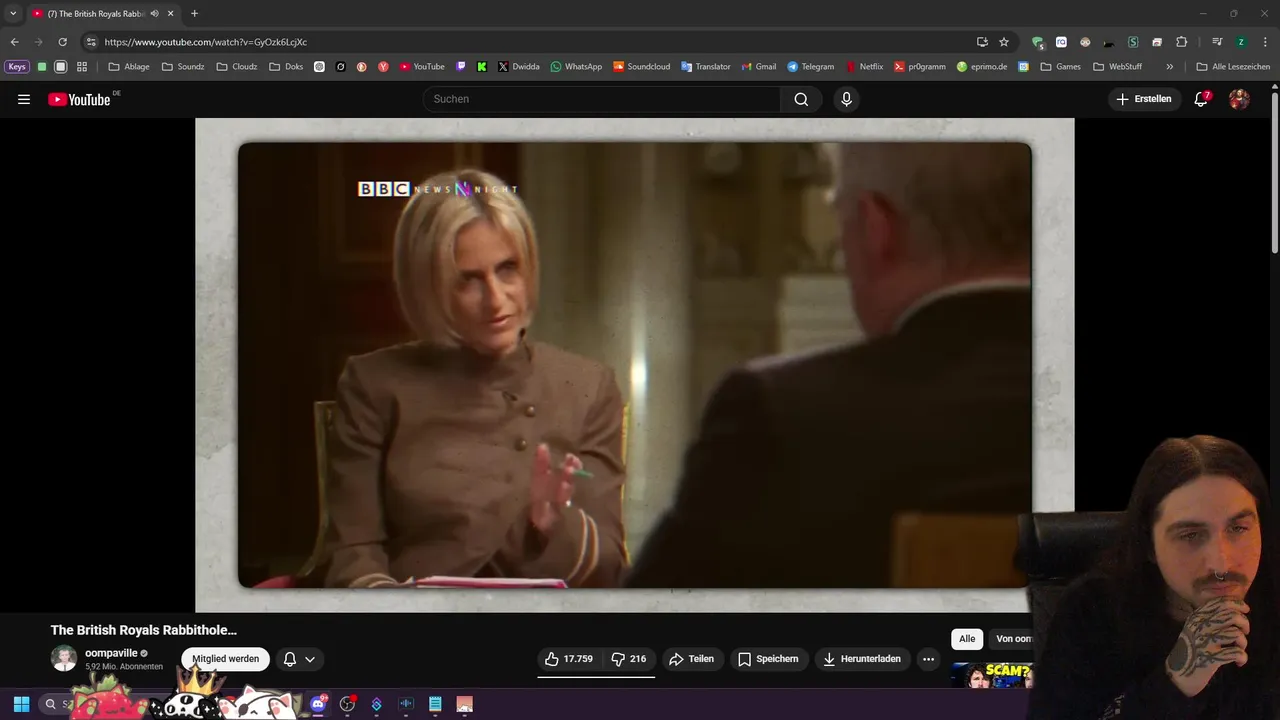Open Discord from the taskbar
This screenshot has height=720, width=1280.
click(x=318, y=704)
